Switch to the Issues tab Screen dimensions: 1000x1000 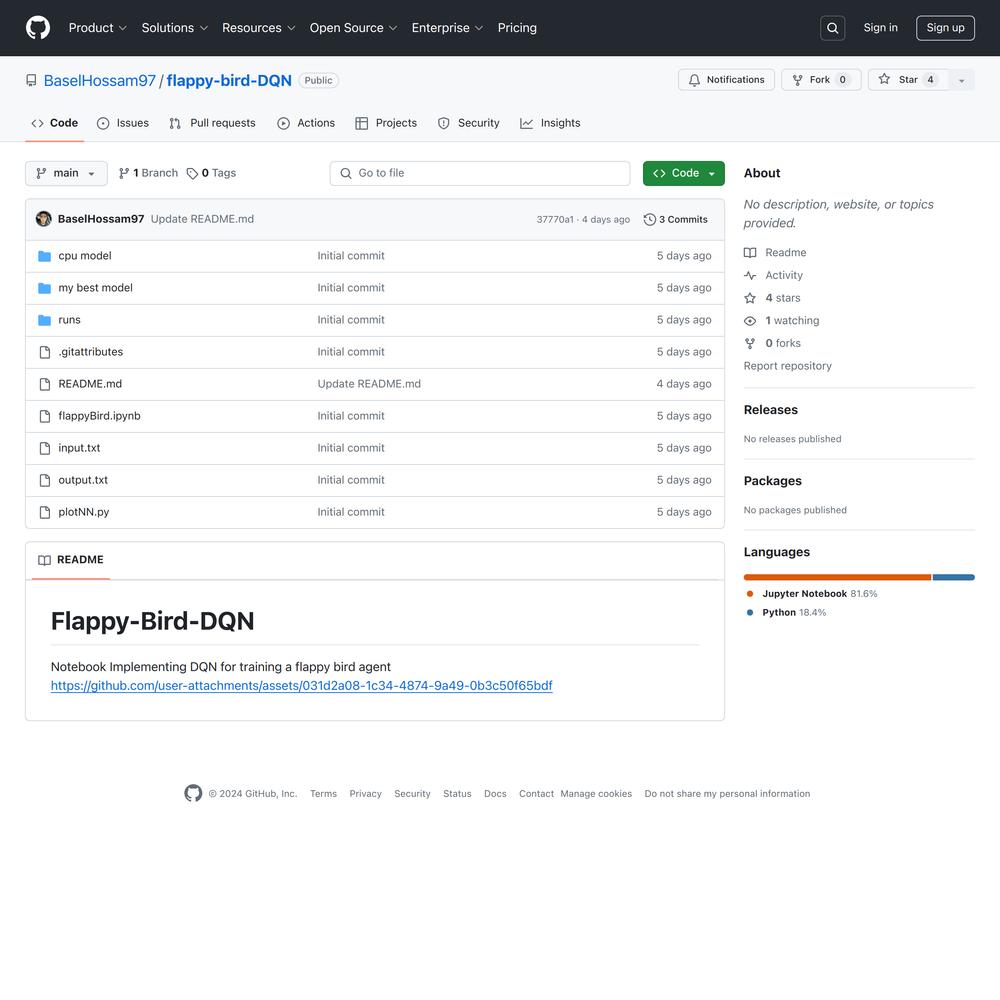pos(122,123)
